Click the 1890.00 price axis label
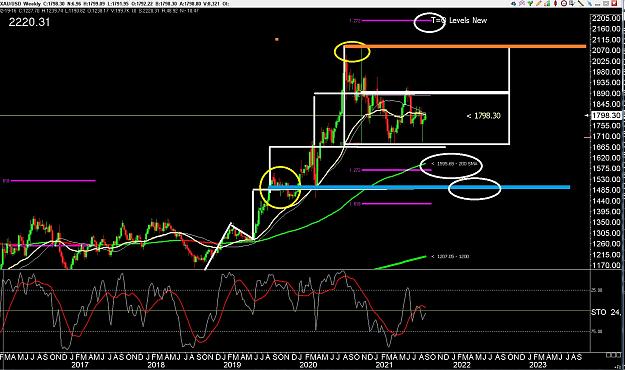 (606, 94)
